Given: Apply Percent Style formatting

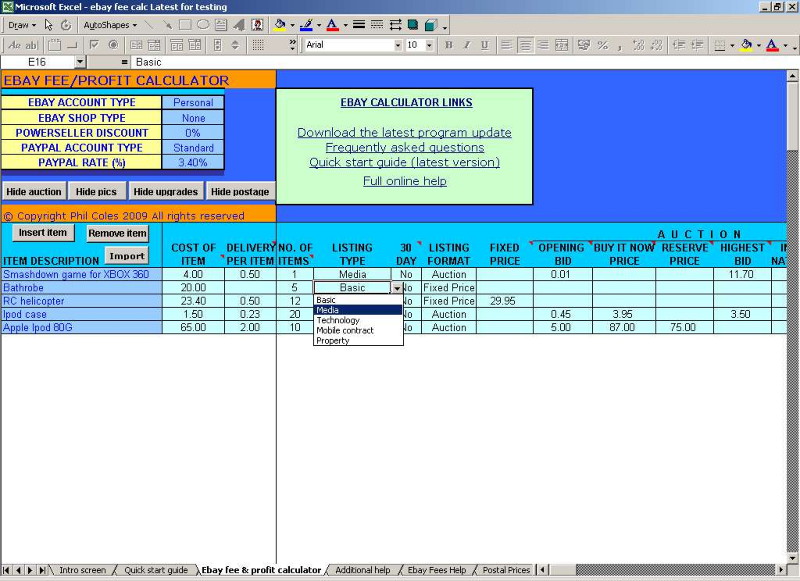Looking at the screenshot, I should point(603,45).
